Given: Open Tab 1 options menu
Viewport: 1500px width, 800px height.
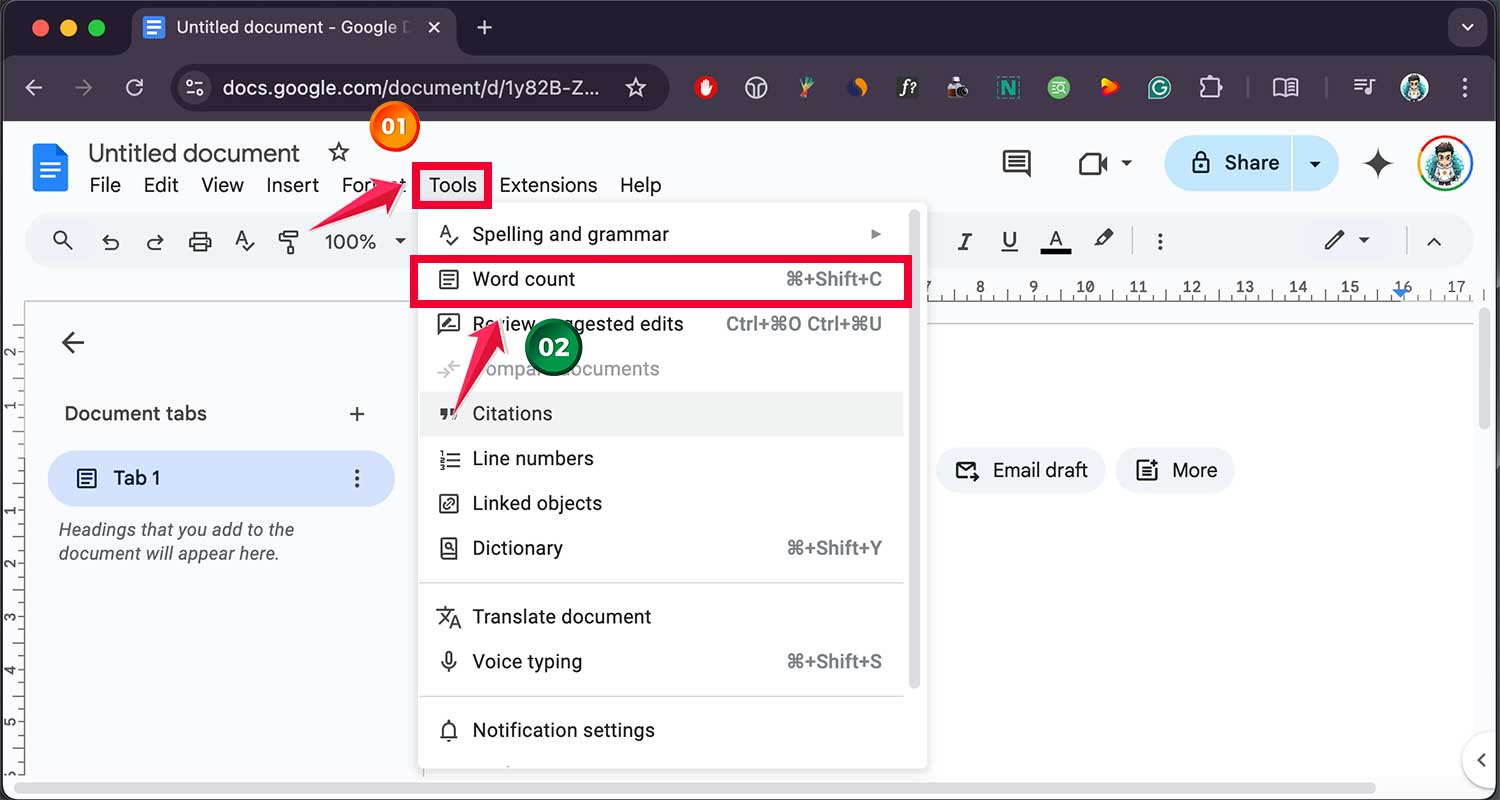Looking at the screenshot, I should pos(357,478).
